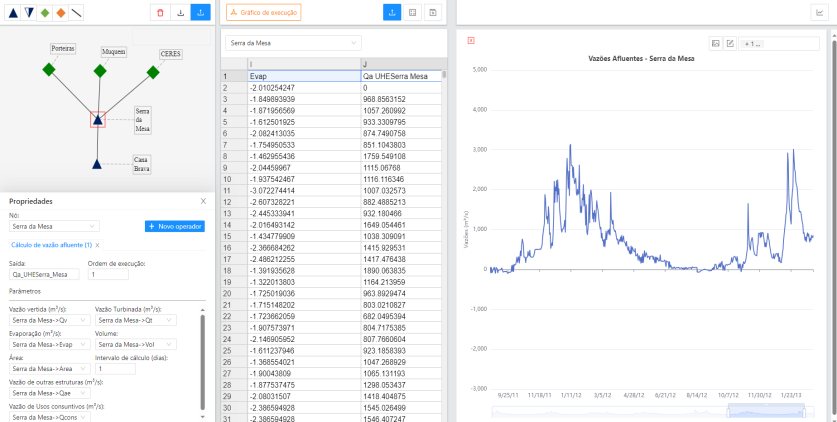Screen dimensions: 837x422
Task: Select the Porteiras green diamond node
Action: click(49, 69)
